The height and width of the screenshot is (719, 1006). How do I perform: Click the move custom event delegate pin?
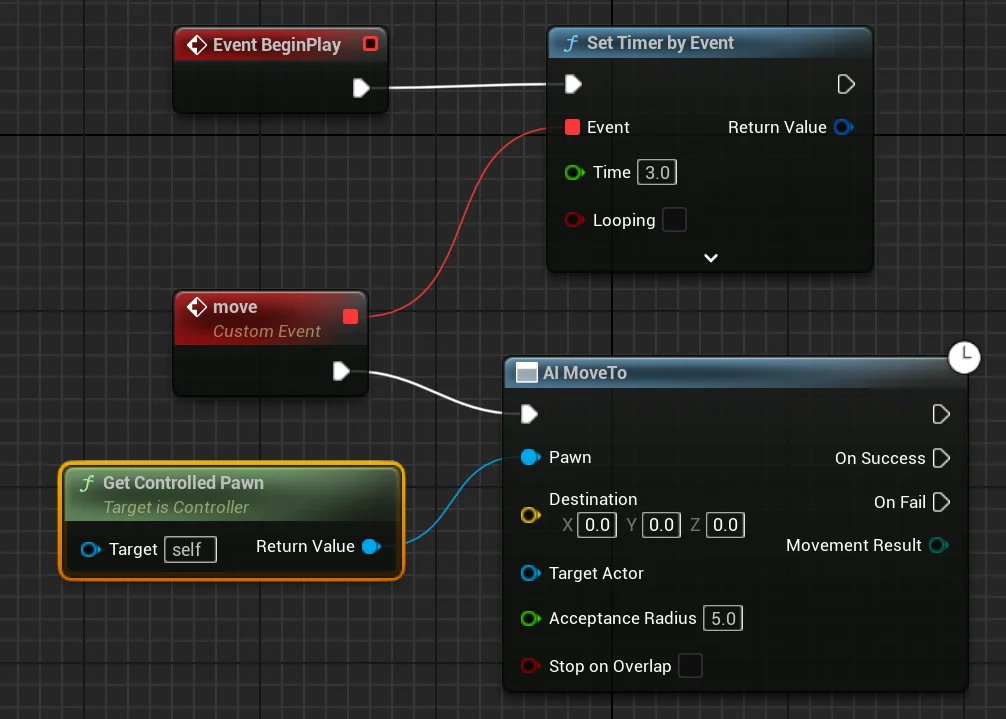[350, 317]
